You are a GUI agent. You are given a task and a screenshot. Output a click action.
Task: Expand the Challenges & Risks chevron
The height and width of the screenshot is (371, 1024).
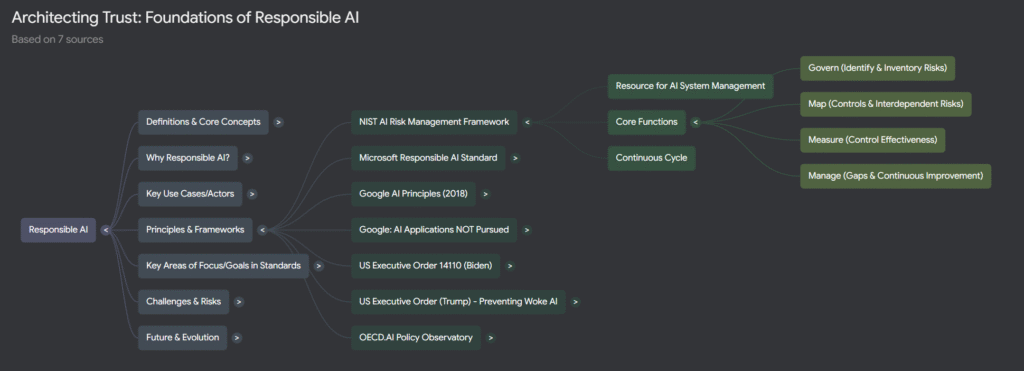[x=240, y=302]
